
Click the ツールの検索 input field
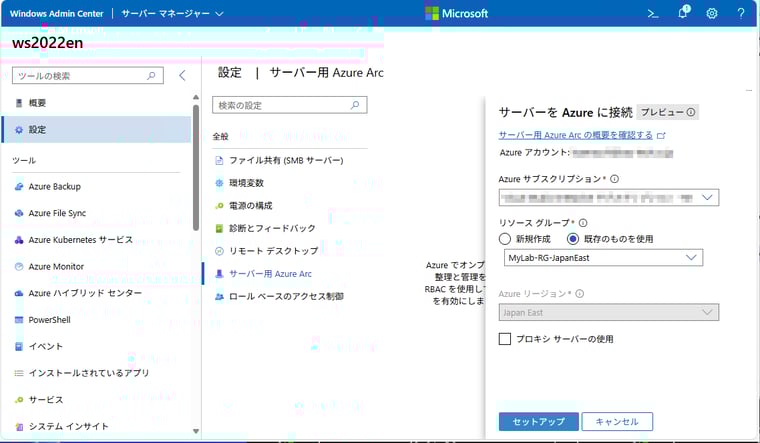[88, 76]
